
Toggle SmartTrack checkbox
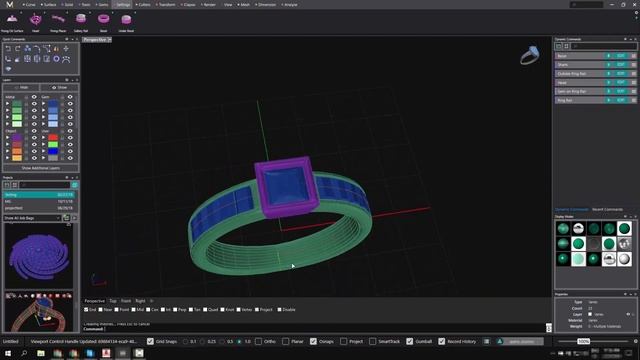(x=372, y=341)
